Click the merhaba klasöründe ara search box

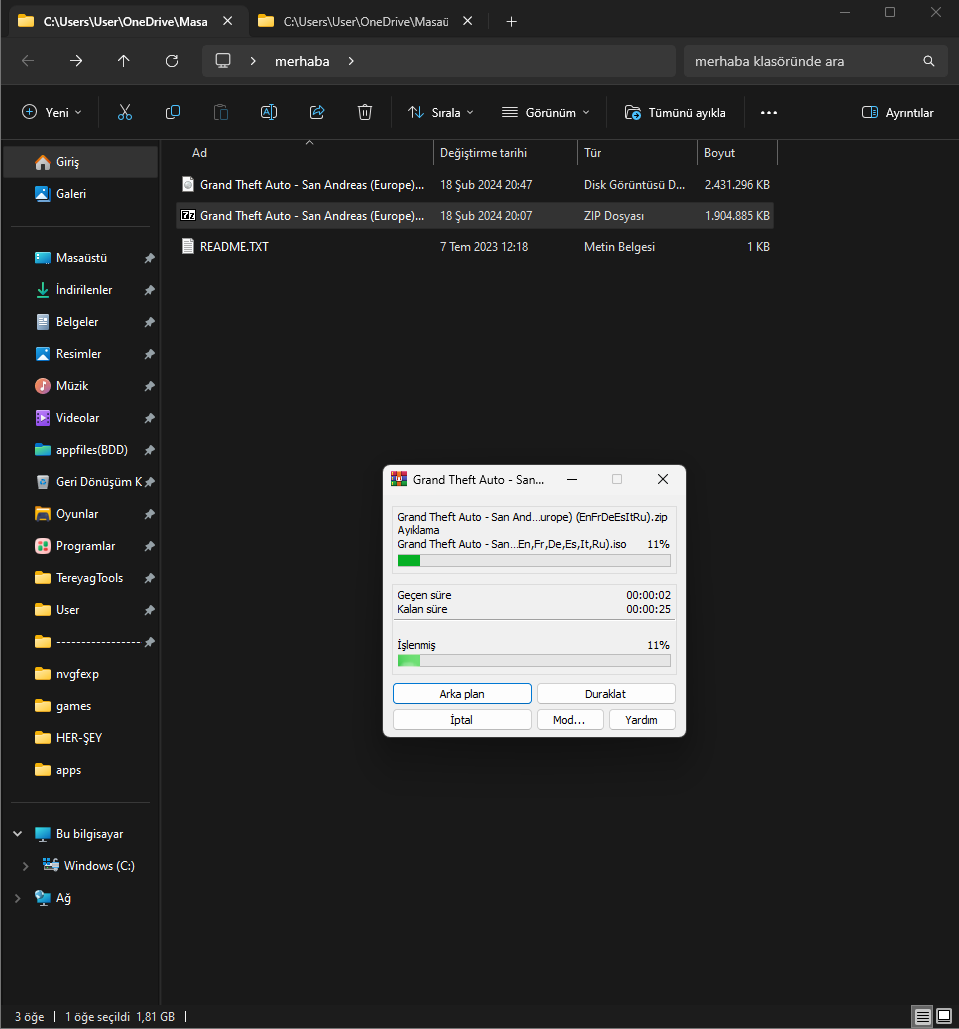click(804, 61)
